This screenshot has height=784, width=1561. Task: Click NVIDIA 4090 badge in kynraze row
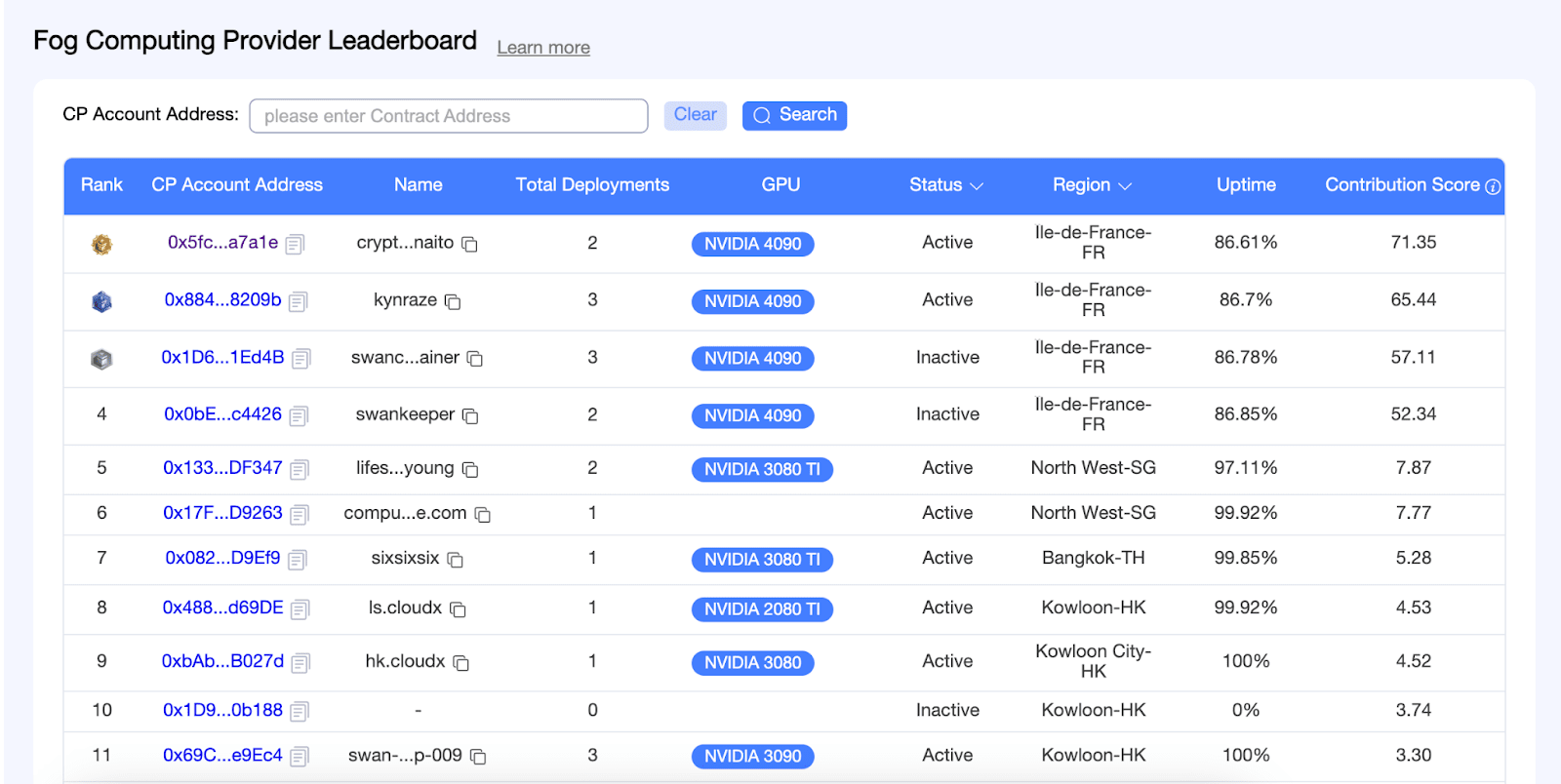click(x=753, y=301)
